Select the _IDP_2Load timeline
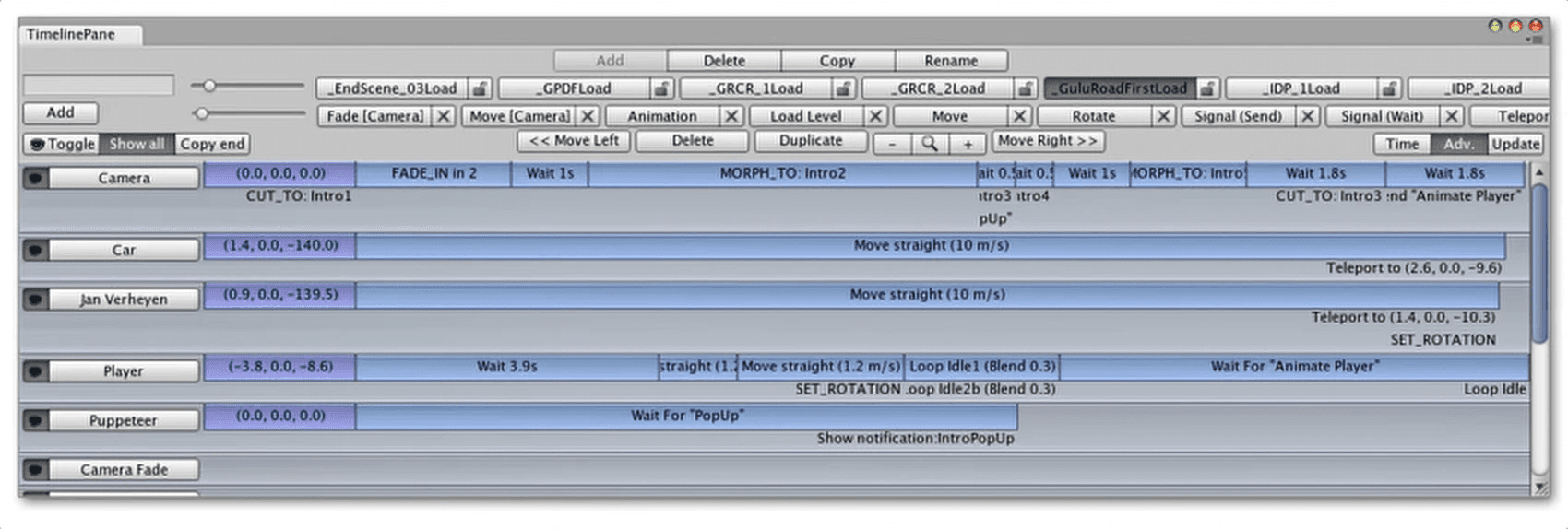Image resolution: width=1568 pixels, height=529 pixels. (1479, 88)
